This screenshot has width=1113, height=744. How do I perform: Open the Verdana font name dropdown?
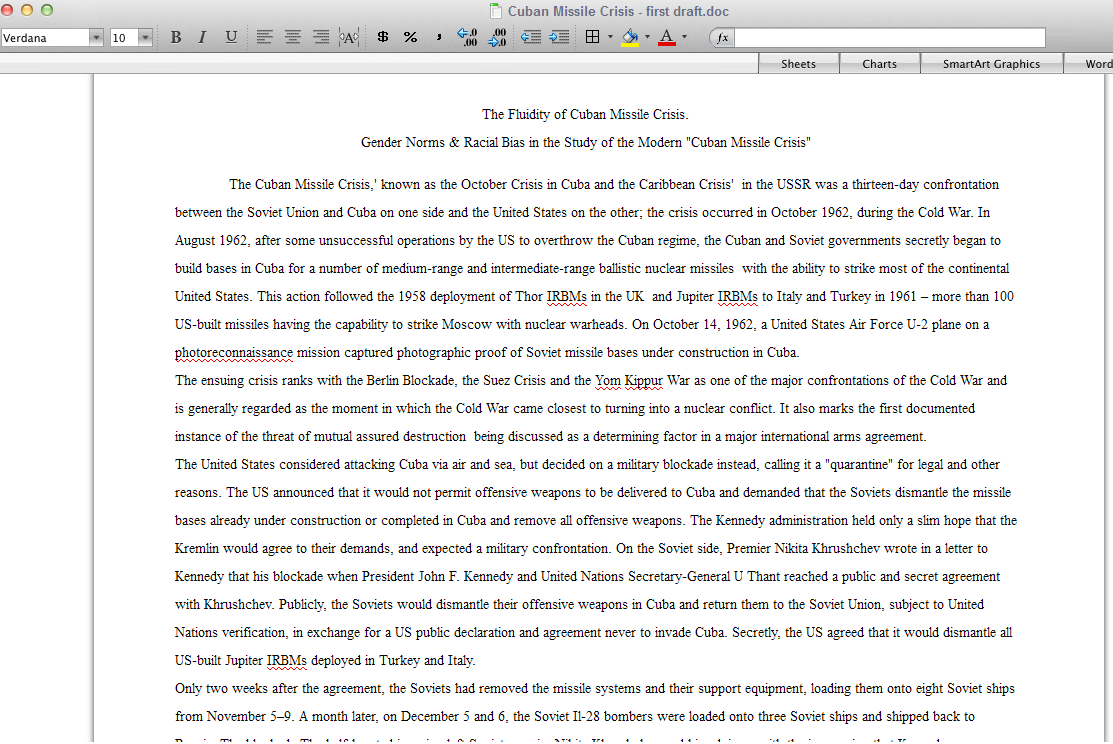[96, 38]
